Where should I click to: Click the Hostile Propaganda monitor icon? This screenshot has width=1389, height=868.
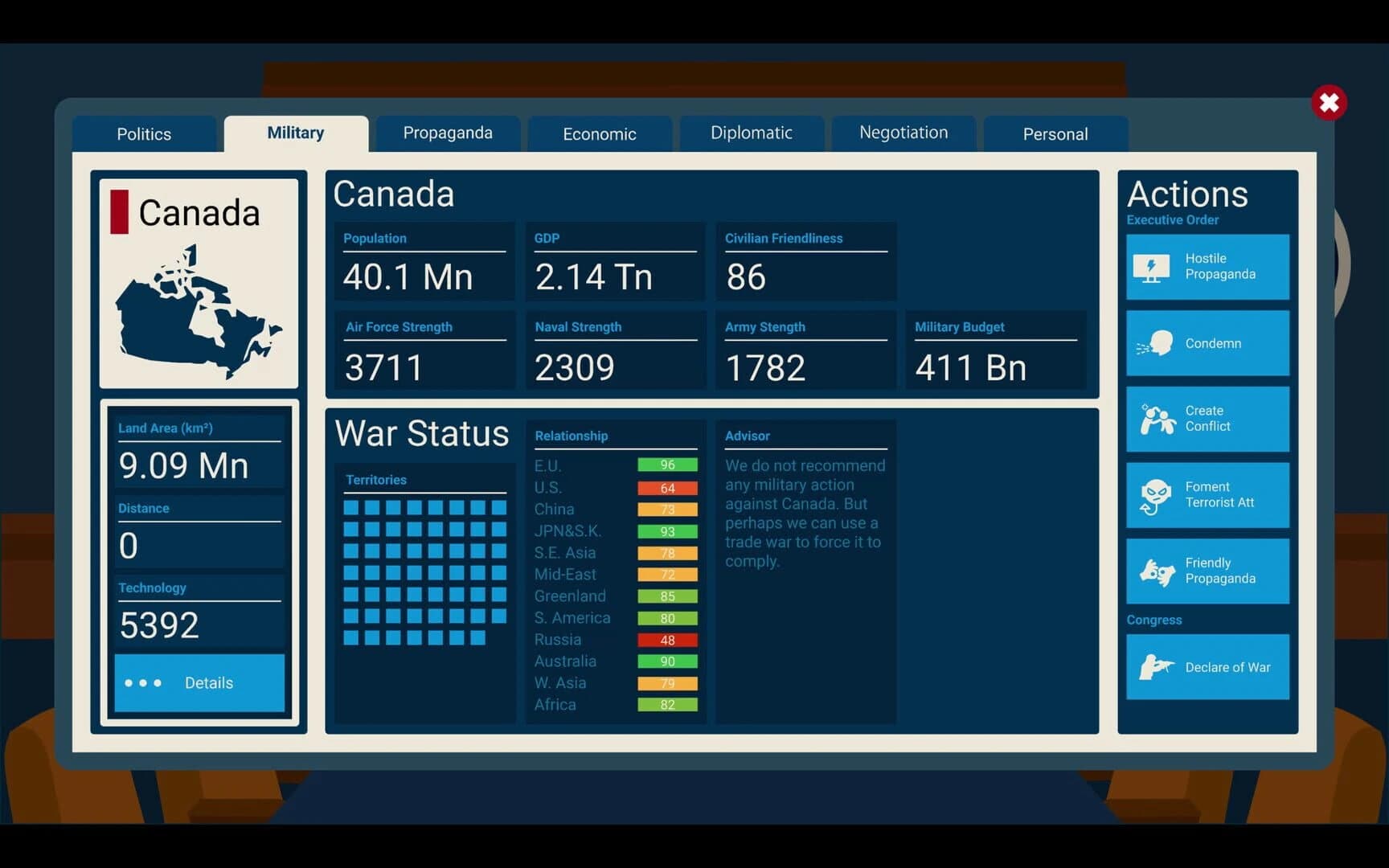1151,268
